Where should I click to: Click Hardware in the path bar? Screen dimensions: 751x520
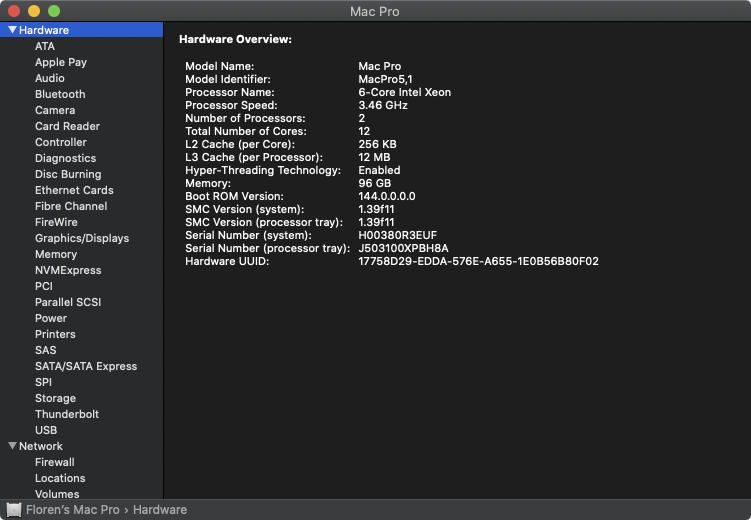159,510
